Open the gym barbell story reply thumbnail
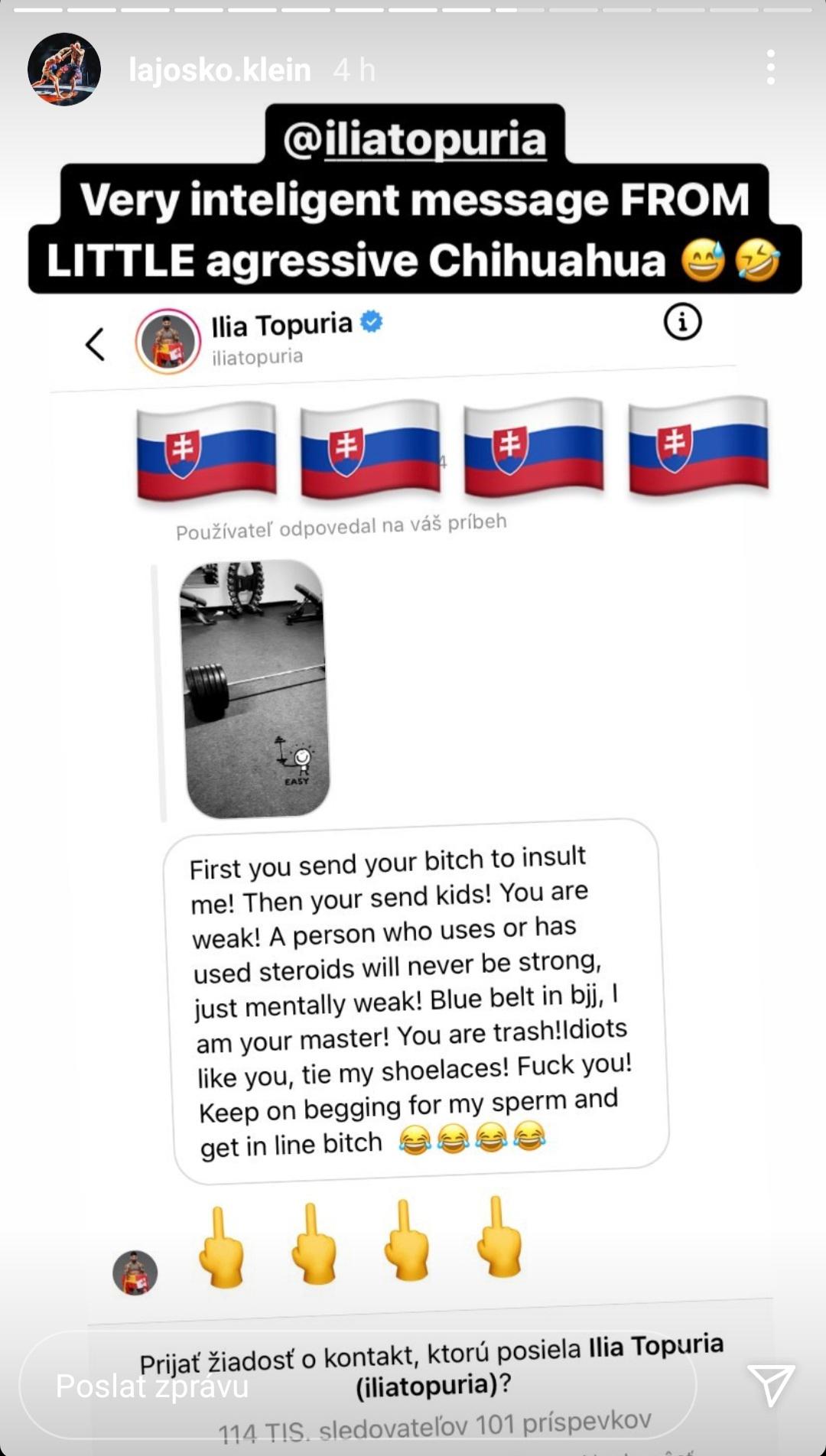Viewport: 826px width, 1456px height. coord(255,689)
